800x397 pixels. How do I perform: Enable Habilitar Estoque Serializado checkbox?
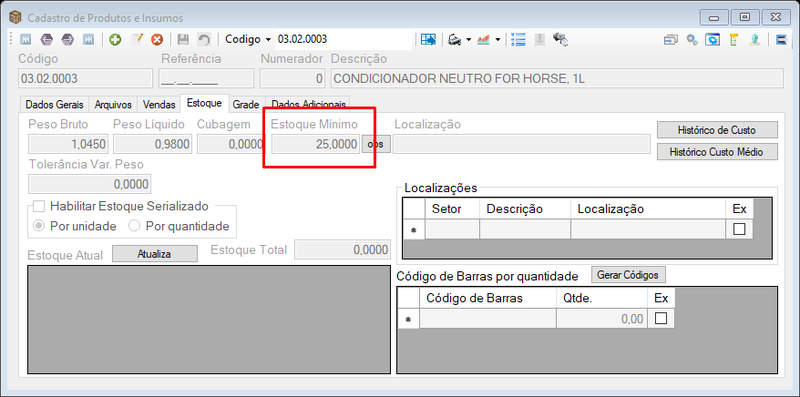click(39, 206)
